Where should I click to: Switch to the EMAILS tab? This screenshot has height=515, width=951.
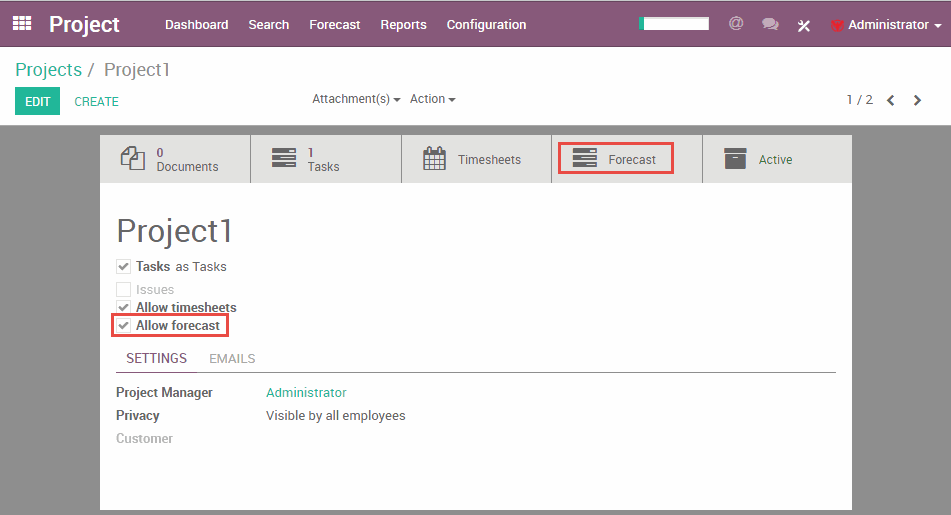[x=232, y=359]
